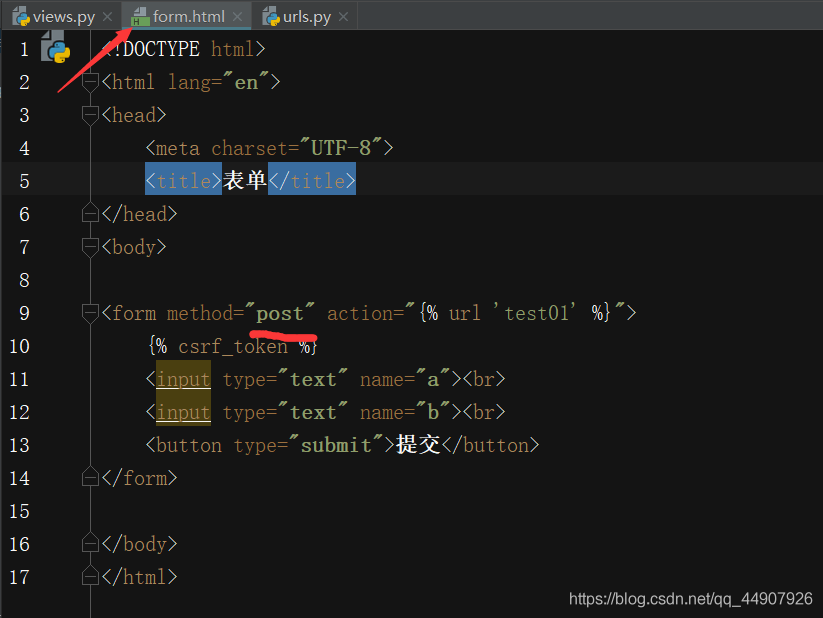Click the Python file icon of urls.py tab
Image resolution: width=823 pixels, height=618 pixels.
coord(271,16)
